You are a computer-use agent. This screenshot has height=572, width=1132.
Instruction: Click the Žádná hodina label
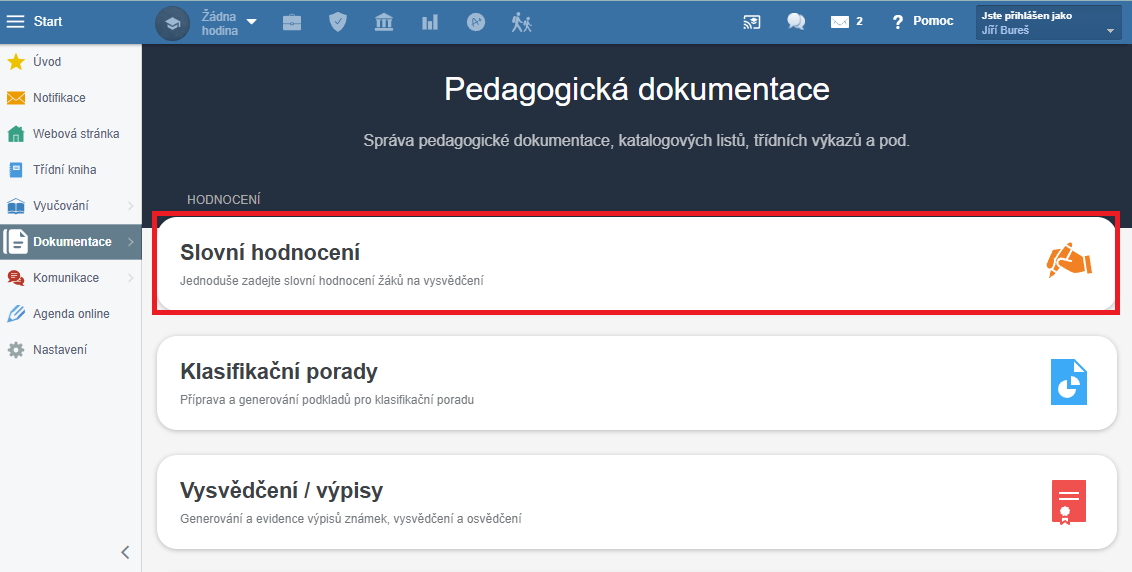pyautogui.click(x=219, y=23)
